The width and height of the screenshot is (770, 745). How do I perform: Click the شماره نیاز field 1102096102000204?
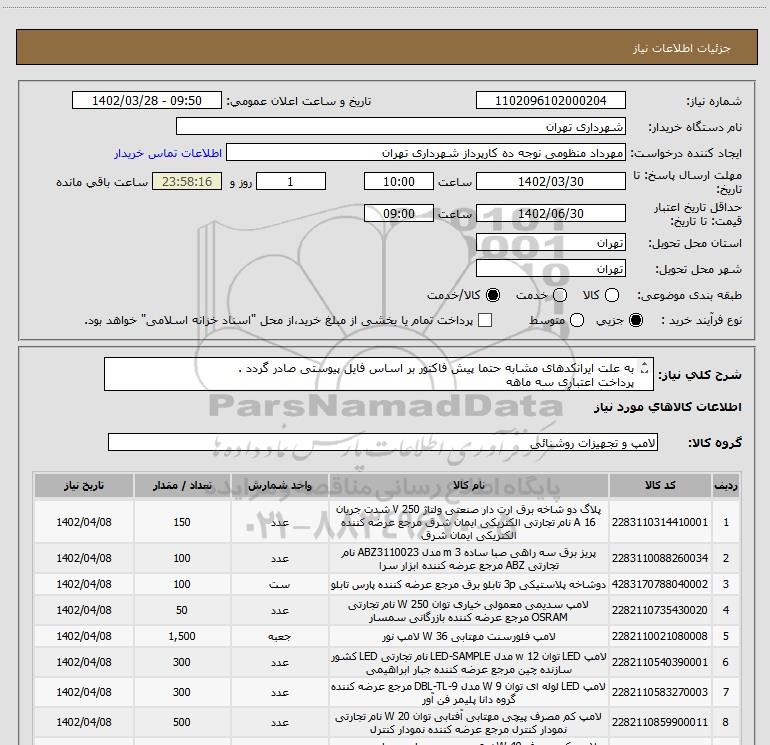coord(550,100)
